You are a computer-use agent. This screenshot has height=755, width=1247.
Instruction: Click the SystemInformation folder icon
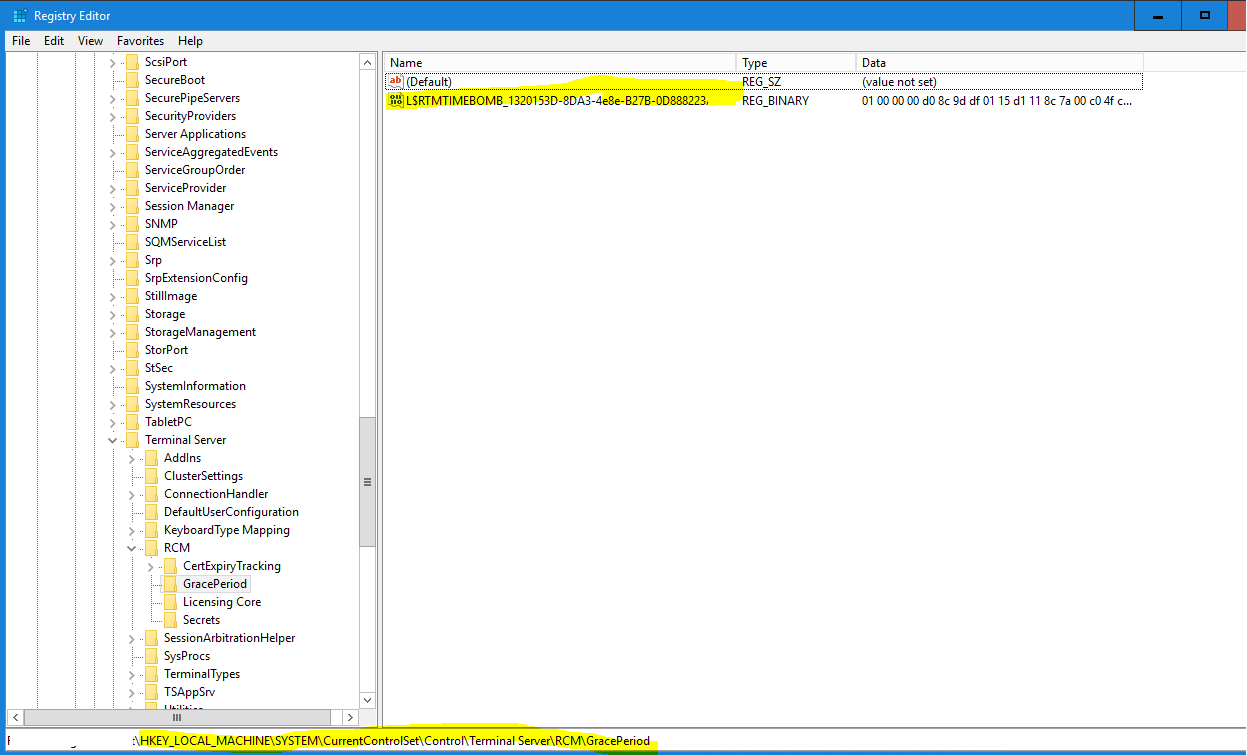point(132,386)
